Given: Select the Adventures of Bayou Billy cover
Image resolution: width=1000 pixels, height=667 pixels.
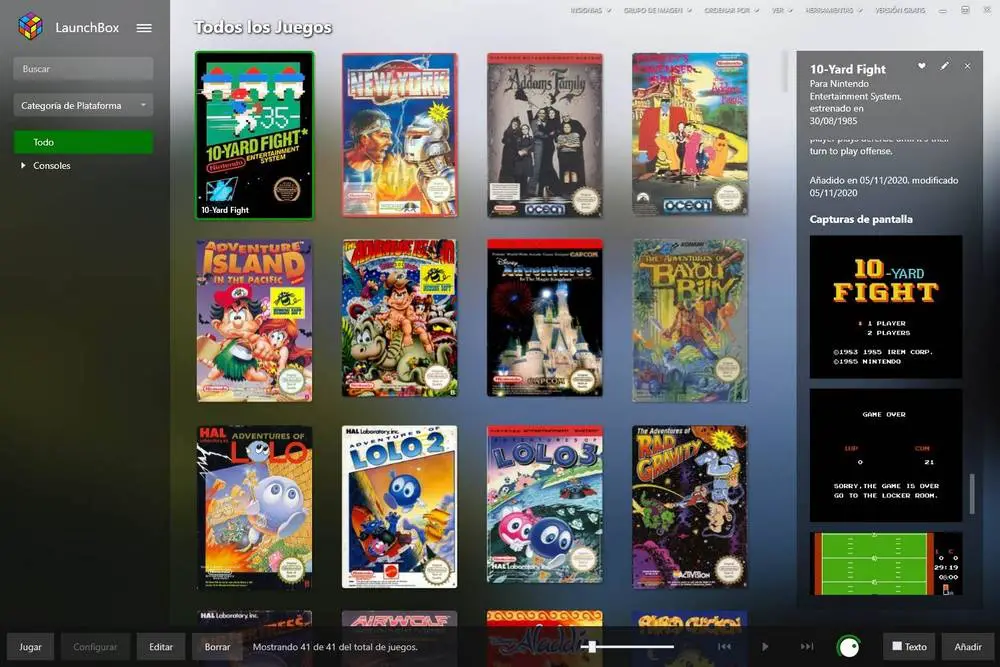Looking at the screenshot, I should (689, 321).
